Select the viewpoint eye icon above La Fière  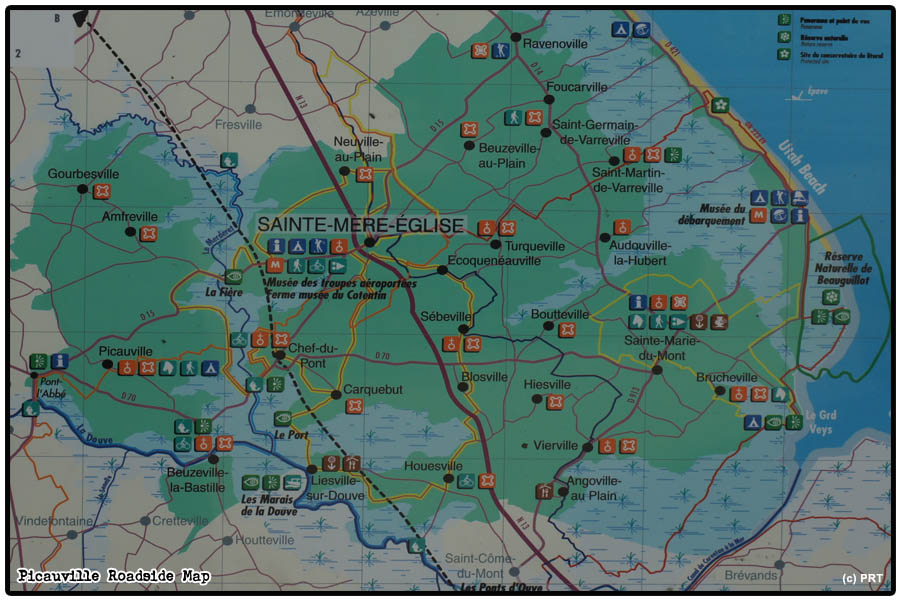click(233, 276)
